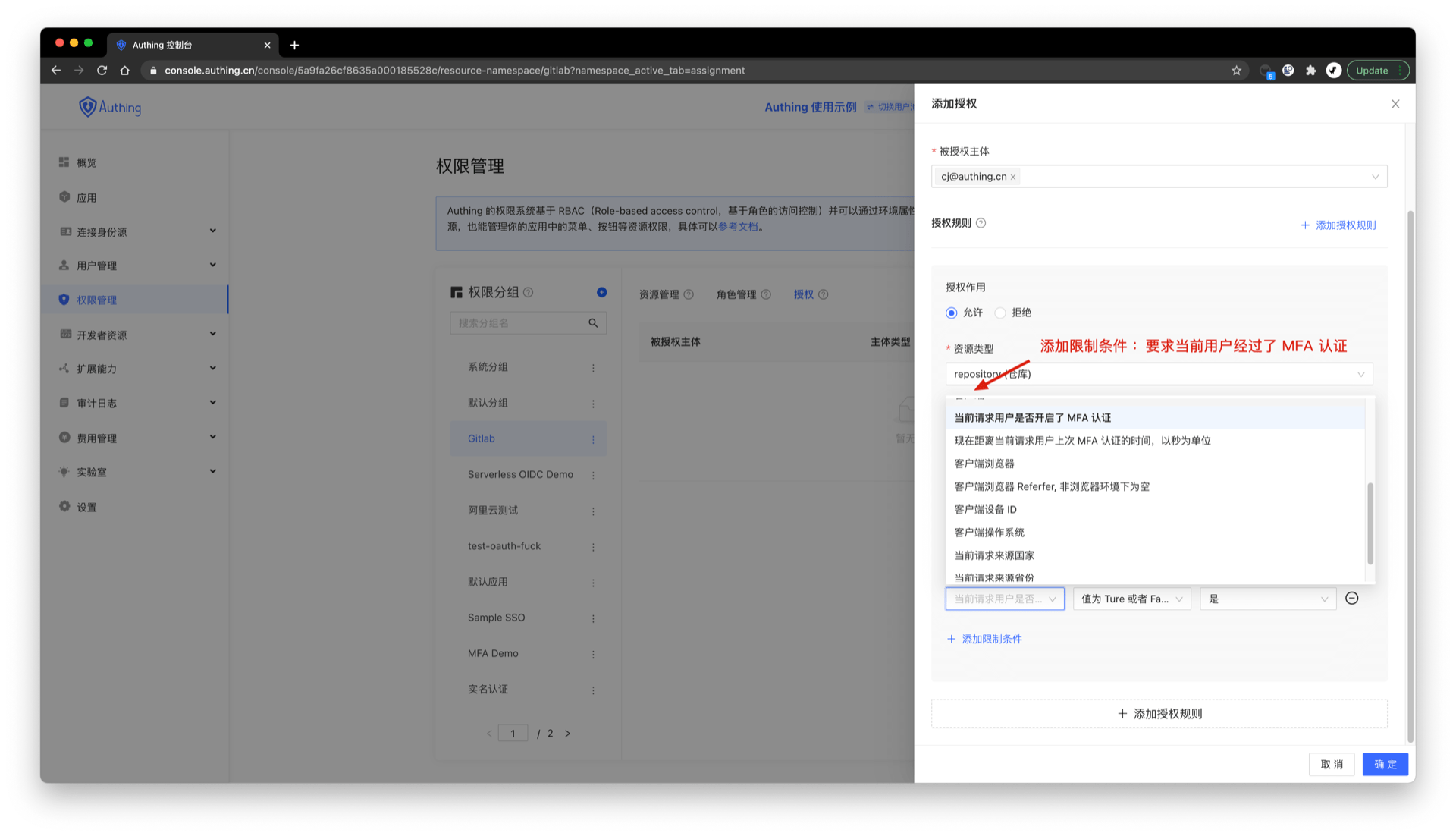Bookmark page with the star icon
This screenshot has height=836, width=1456.
[1236, 71]
